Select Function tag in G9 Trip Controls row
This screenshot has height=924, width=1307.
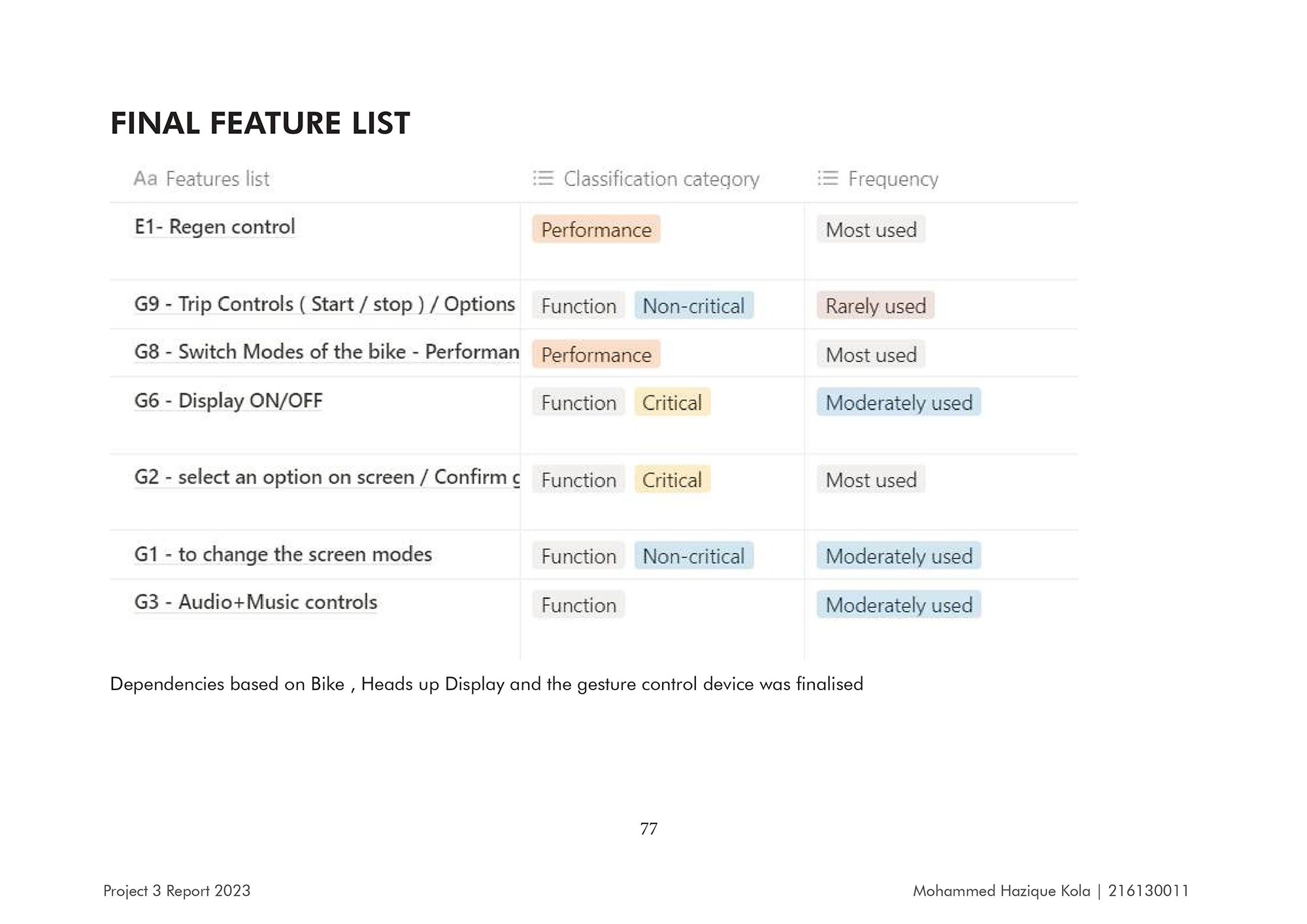click(x=578, y=306)
